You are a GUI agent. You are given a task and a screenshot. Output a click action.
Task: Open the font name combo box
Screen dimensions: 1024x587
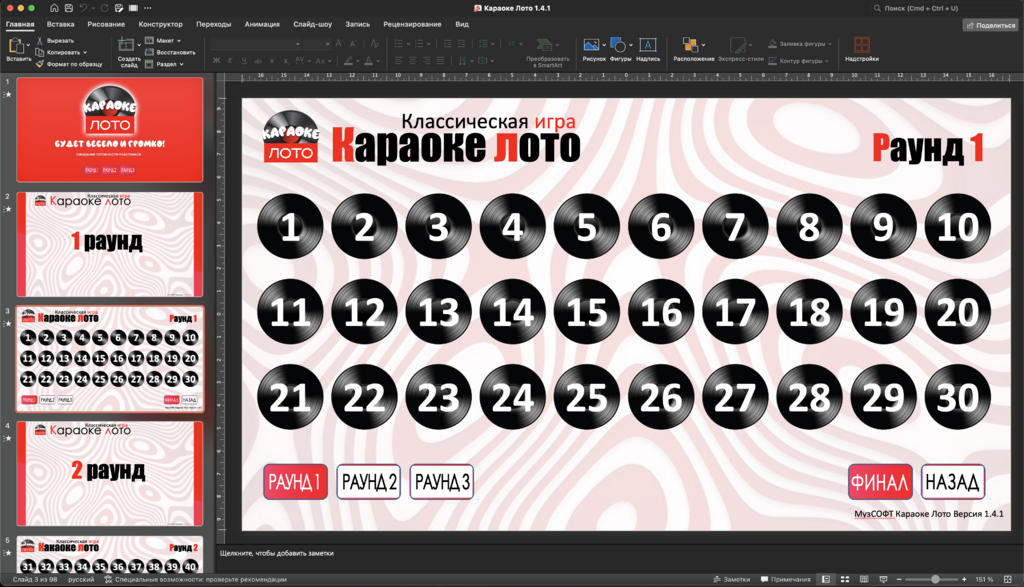[x=256, y=44]
